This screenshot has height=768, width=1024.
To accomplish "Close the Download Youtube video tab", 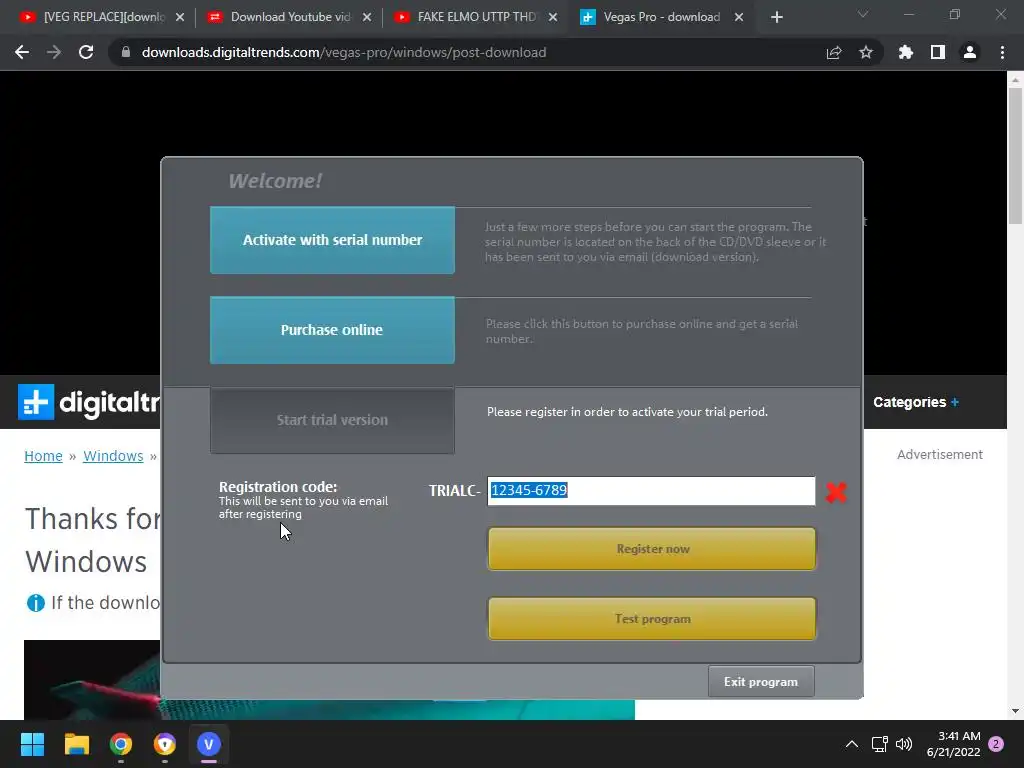I will point(367,17).
